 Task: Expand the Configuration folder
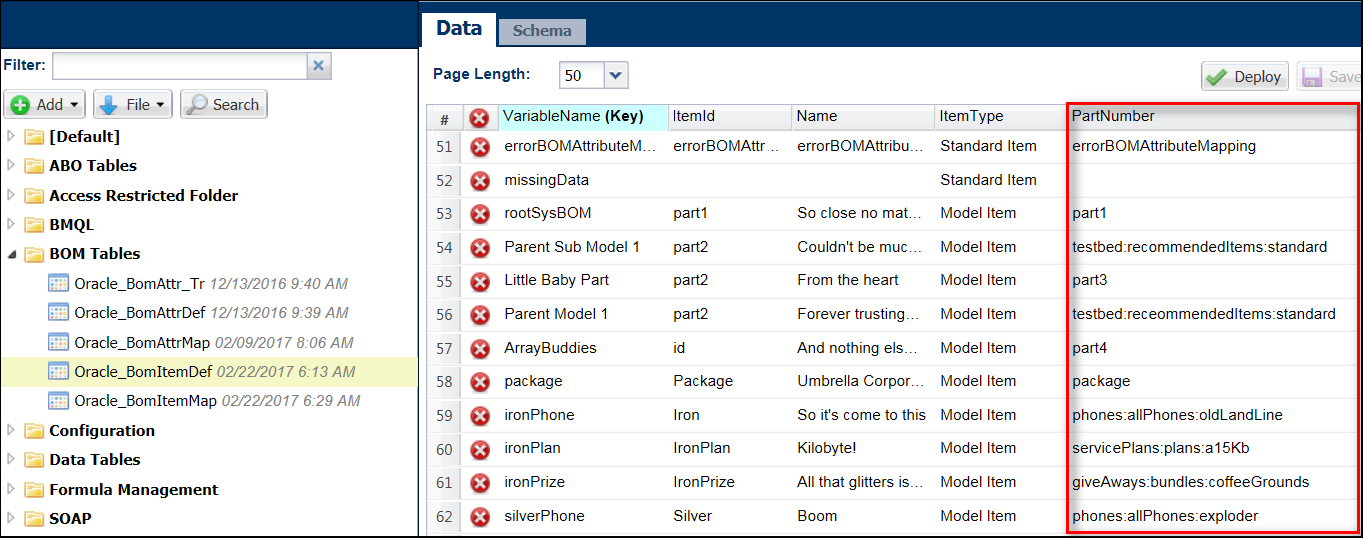[x=12, y=431]
